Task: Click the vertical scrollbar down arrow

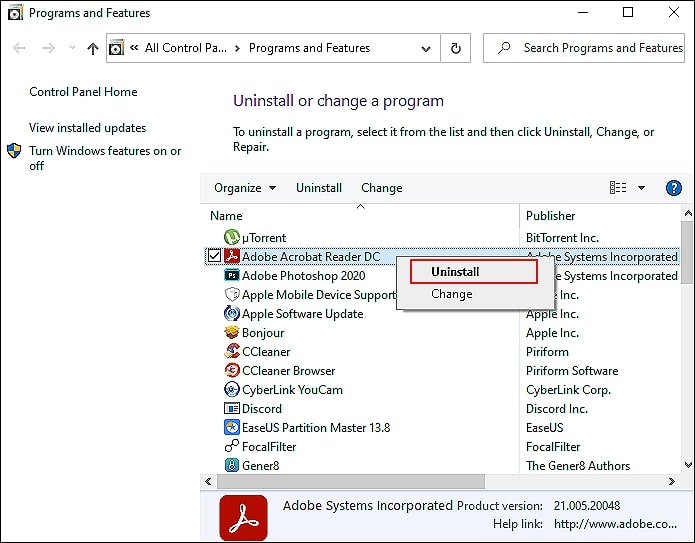Action: [688, 465]
